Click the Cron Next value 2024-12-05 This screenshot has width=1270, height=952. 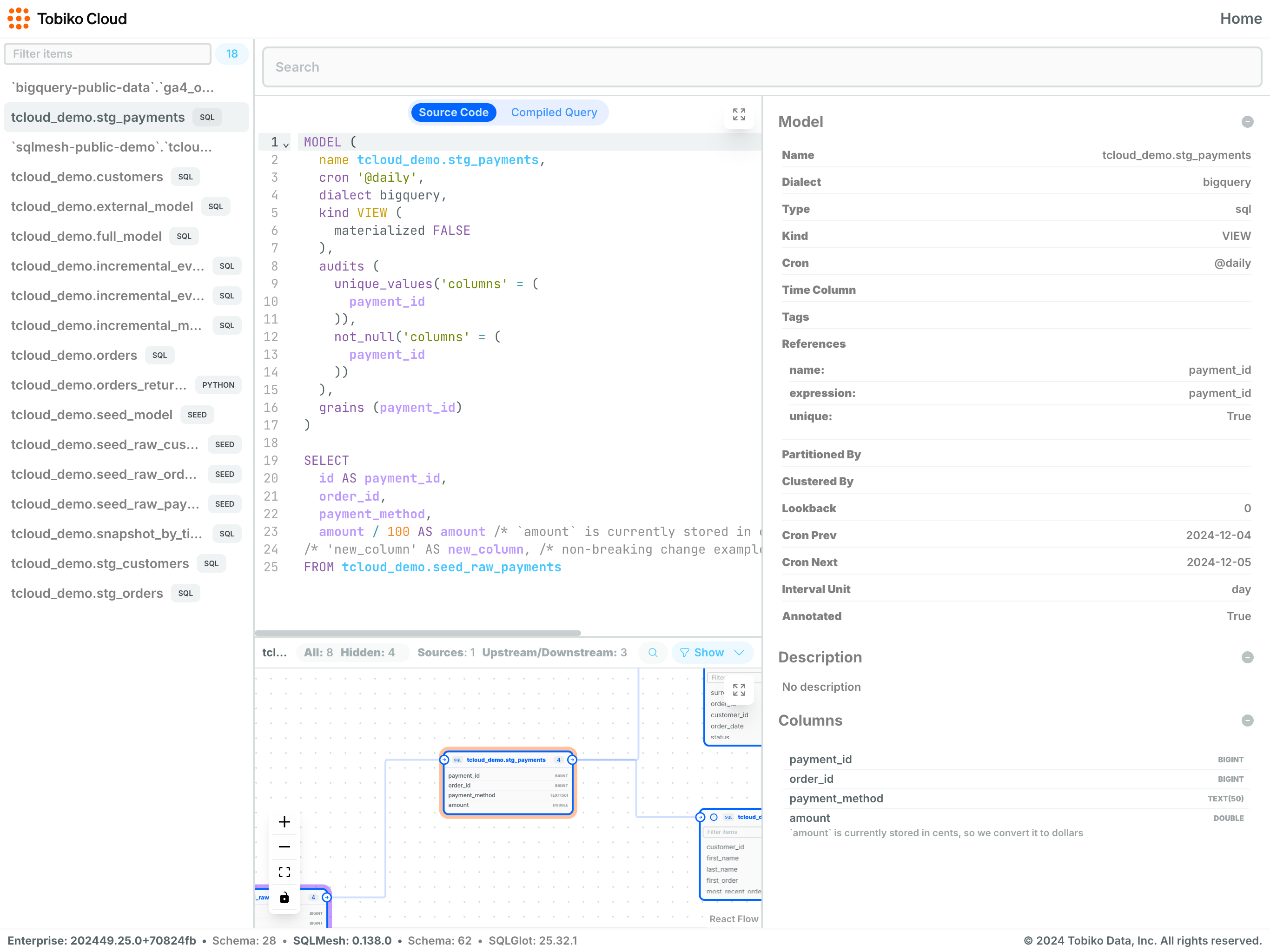(x=1218, y=562)
